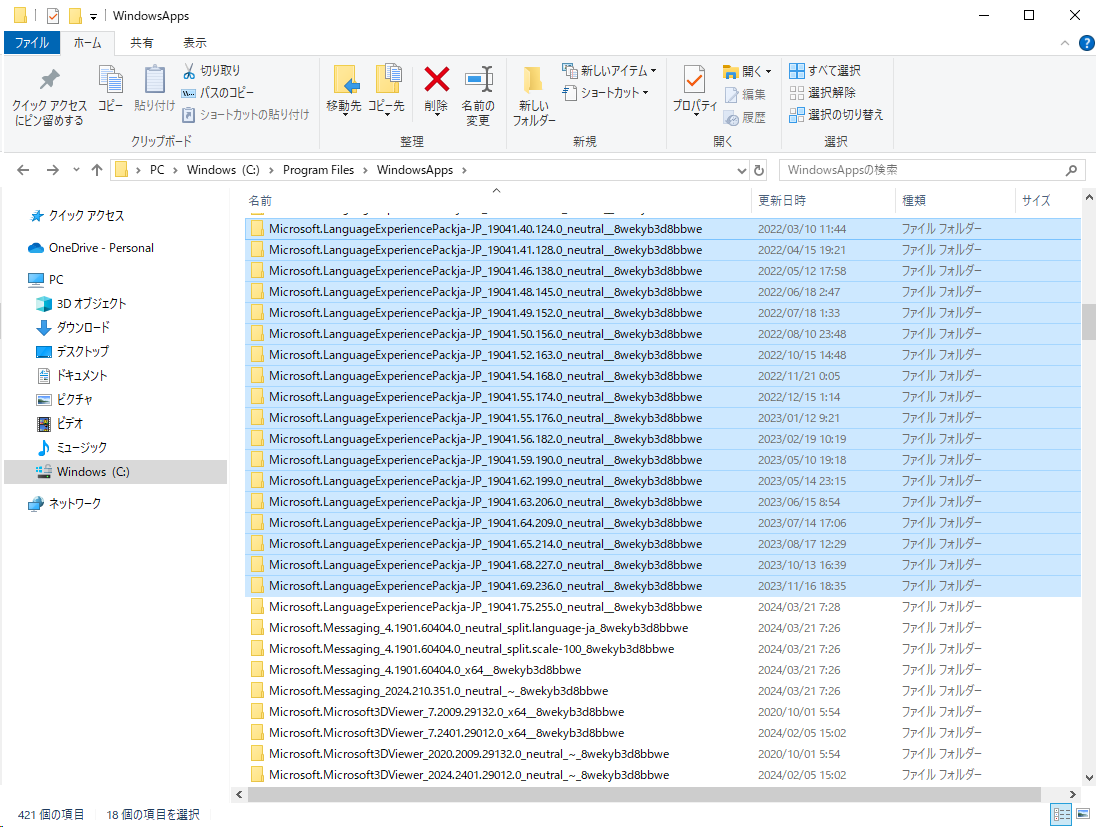Open recent locations dropdown arrow
This screenshot has height=827, width=1096.
(76, 170)
